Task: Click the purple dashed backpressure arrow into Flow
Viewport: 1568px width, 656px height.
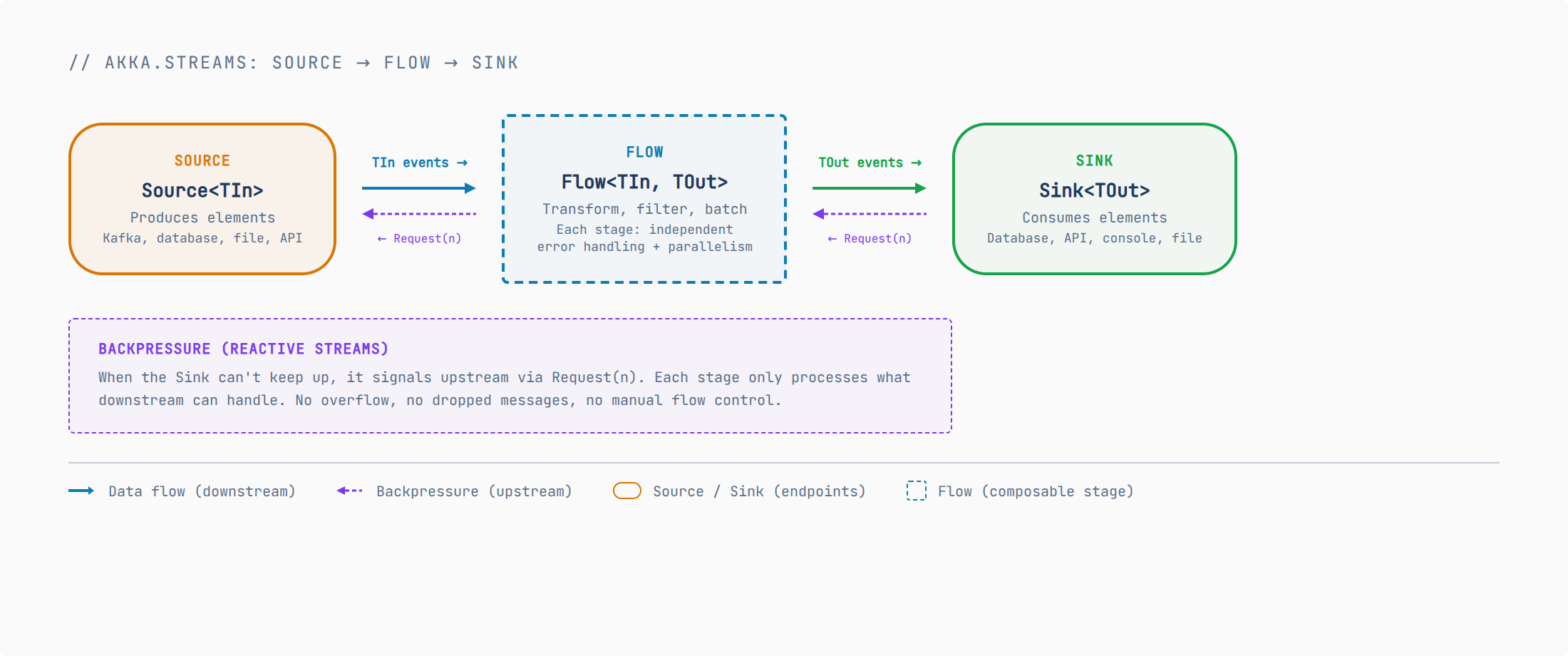Action: 870,214
